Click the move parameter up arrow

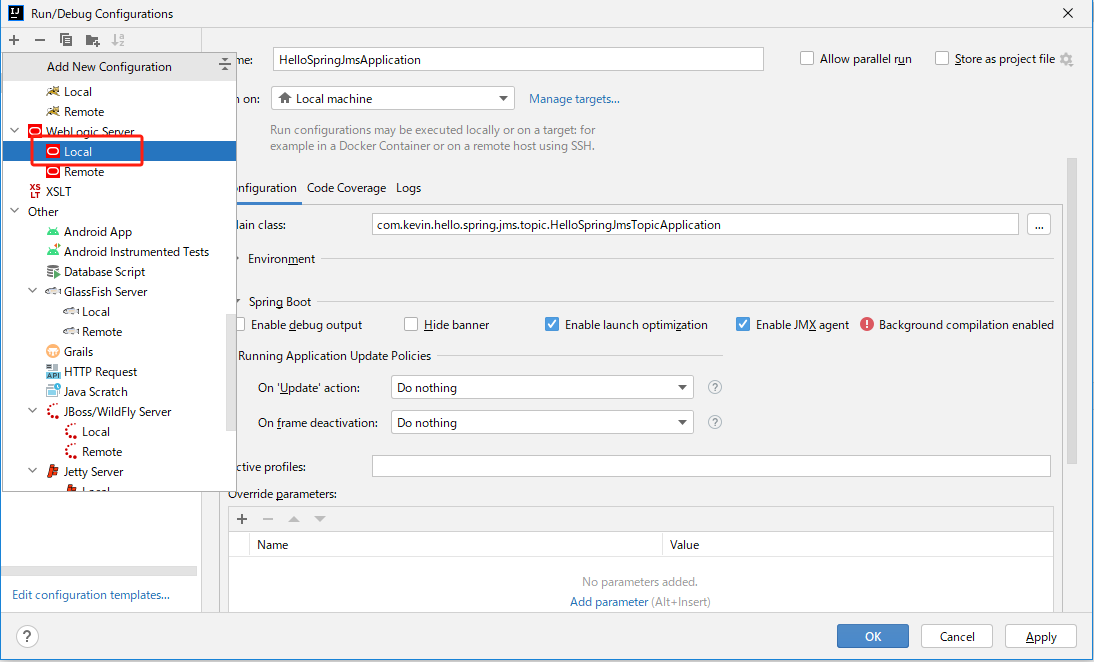point(294,519)
